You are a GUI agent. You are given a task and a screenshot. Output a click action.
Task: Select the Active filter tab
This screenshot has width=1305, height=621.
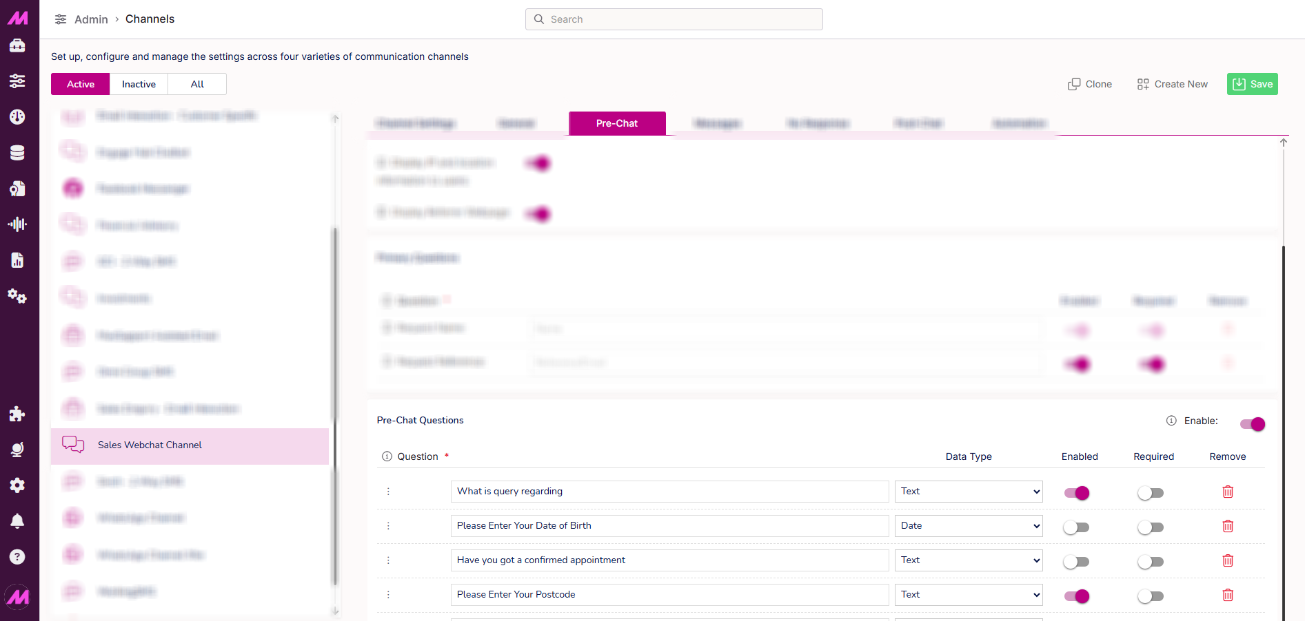81,84
